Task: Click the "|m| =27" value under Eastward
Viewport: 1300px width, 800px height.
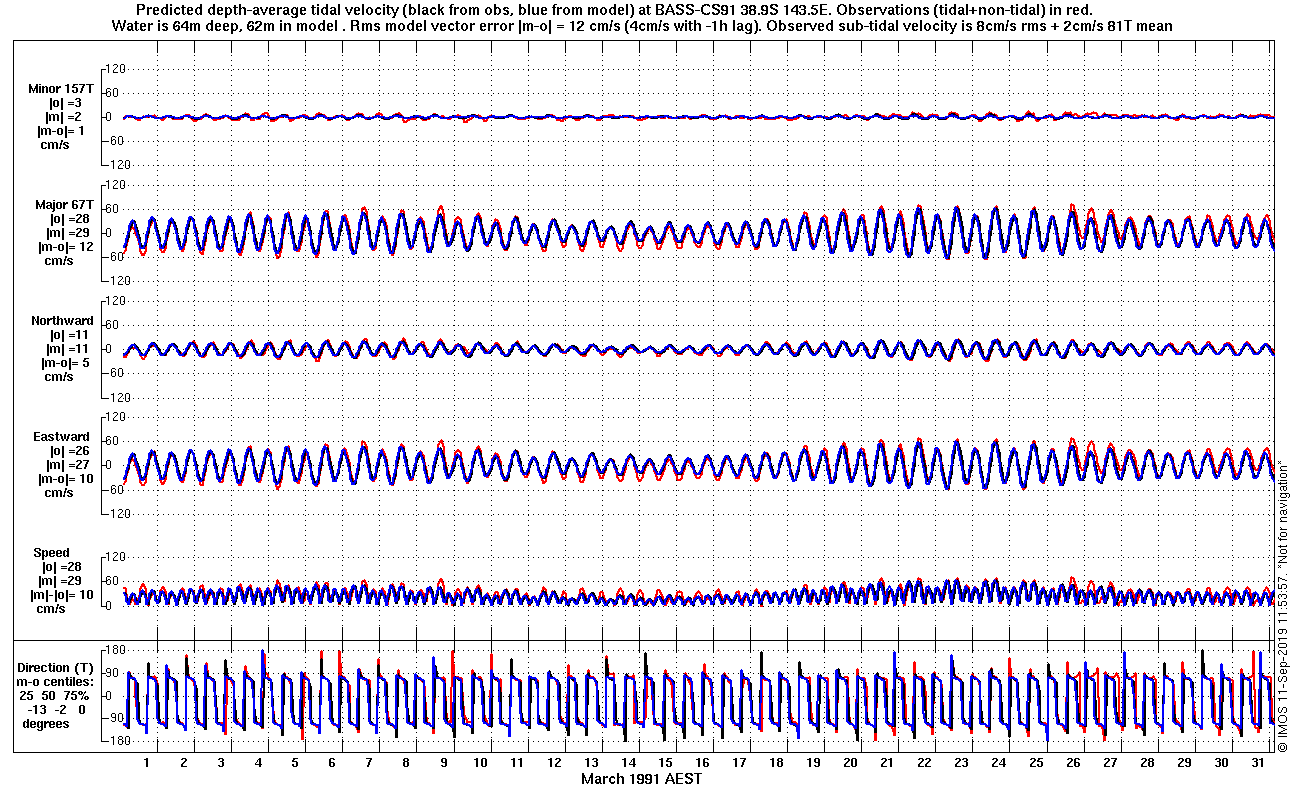Action: pos(68,465)
